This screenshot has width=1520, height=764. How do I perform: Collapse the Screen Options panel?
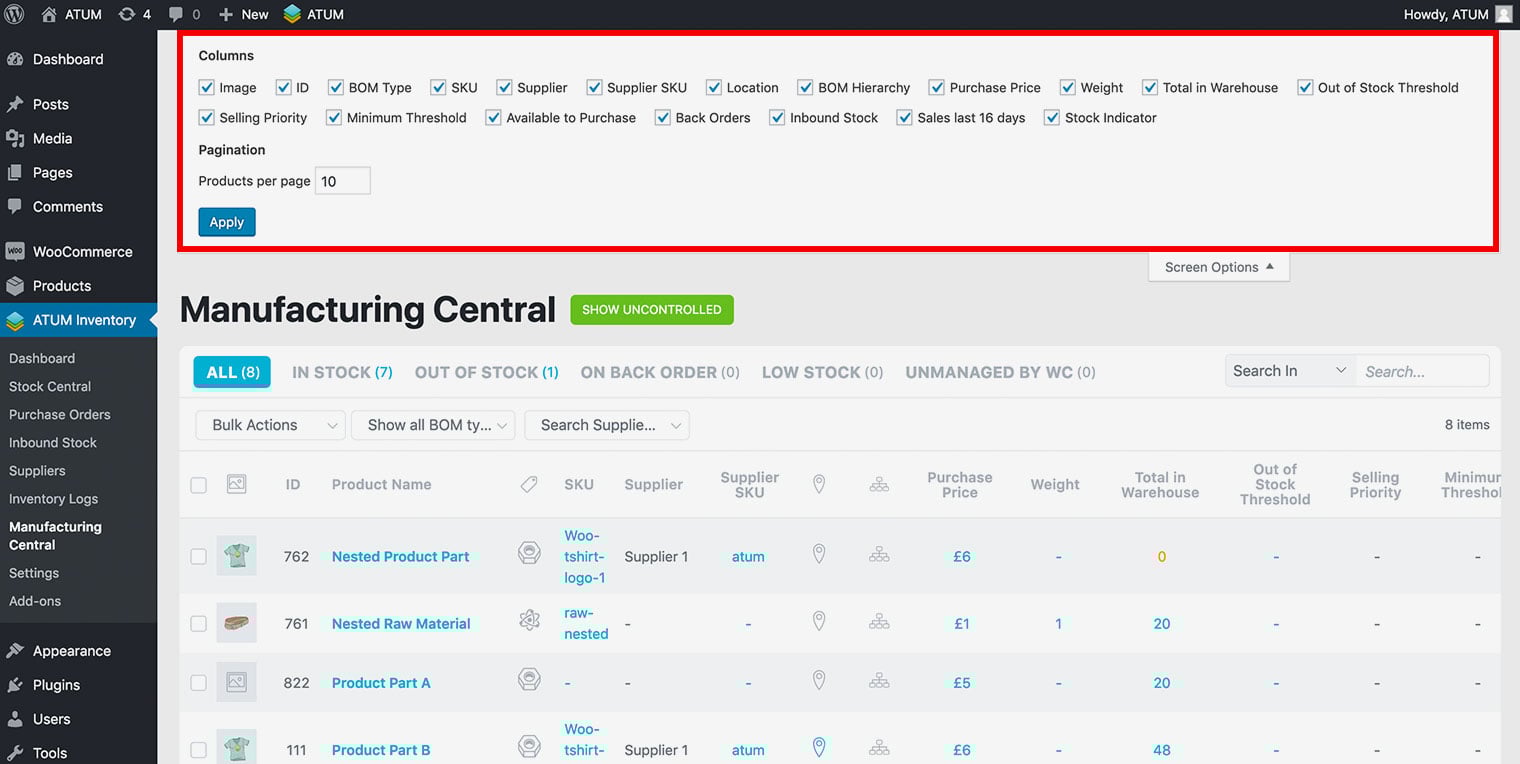(1218, 267)
